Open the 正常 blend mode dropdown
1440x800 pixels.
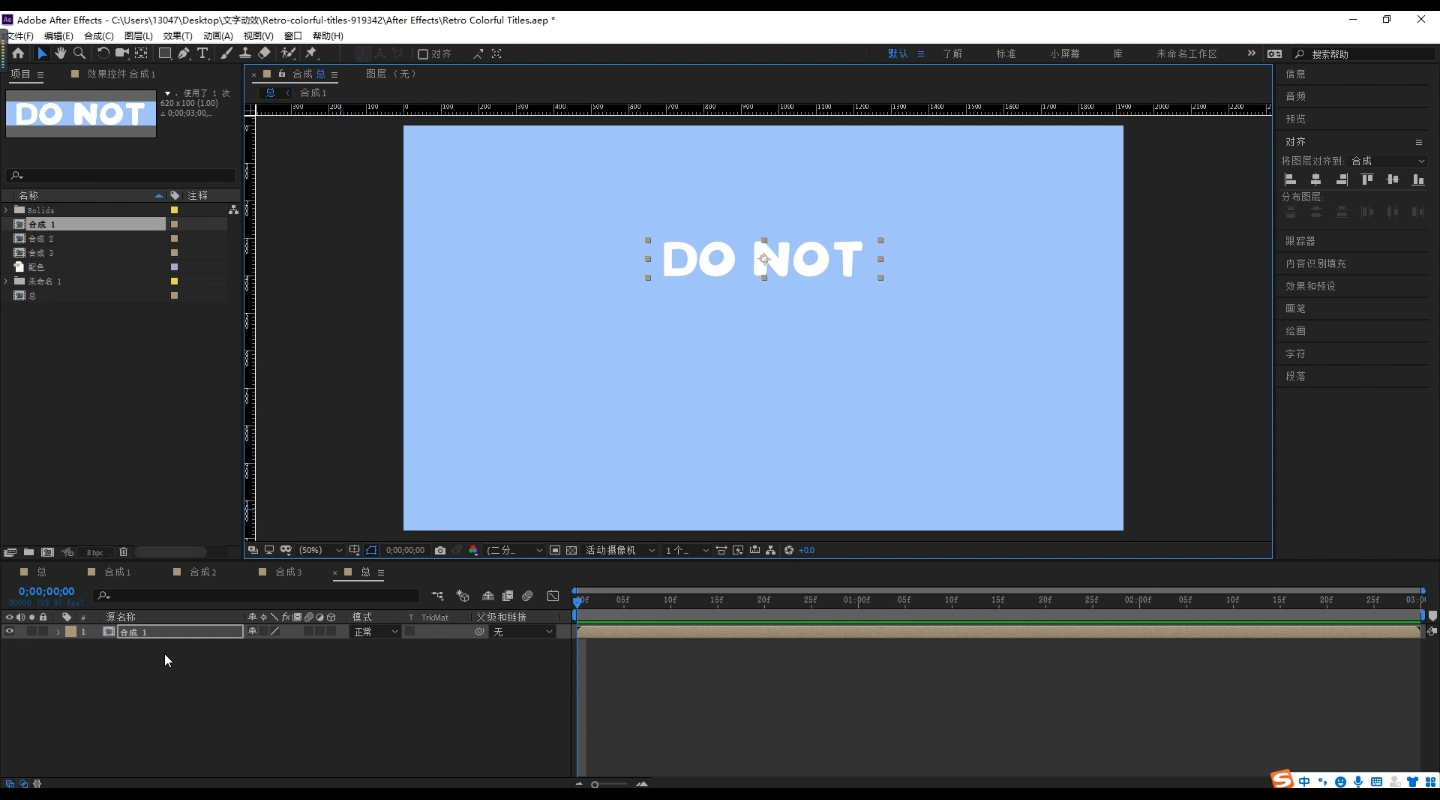pyautogui.click(x=375, y=632)
